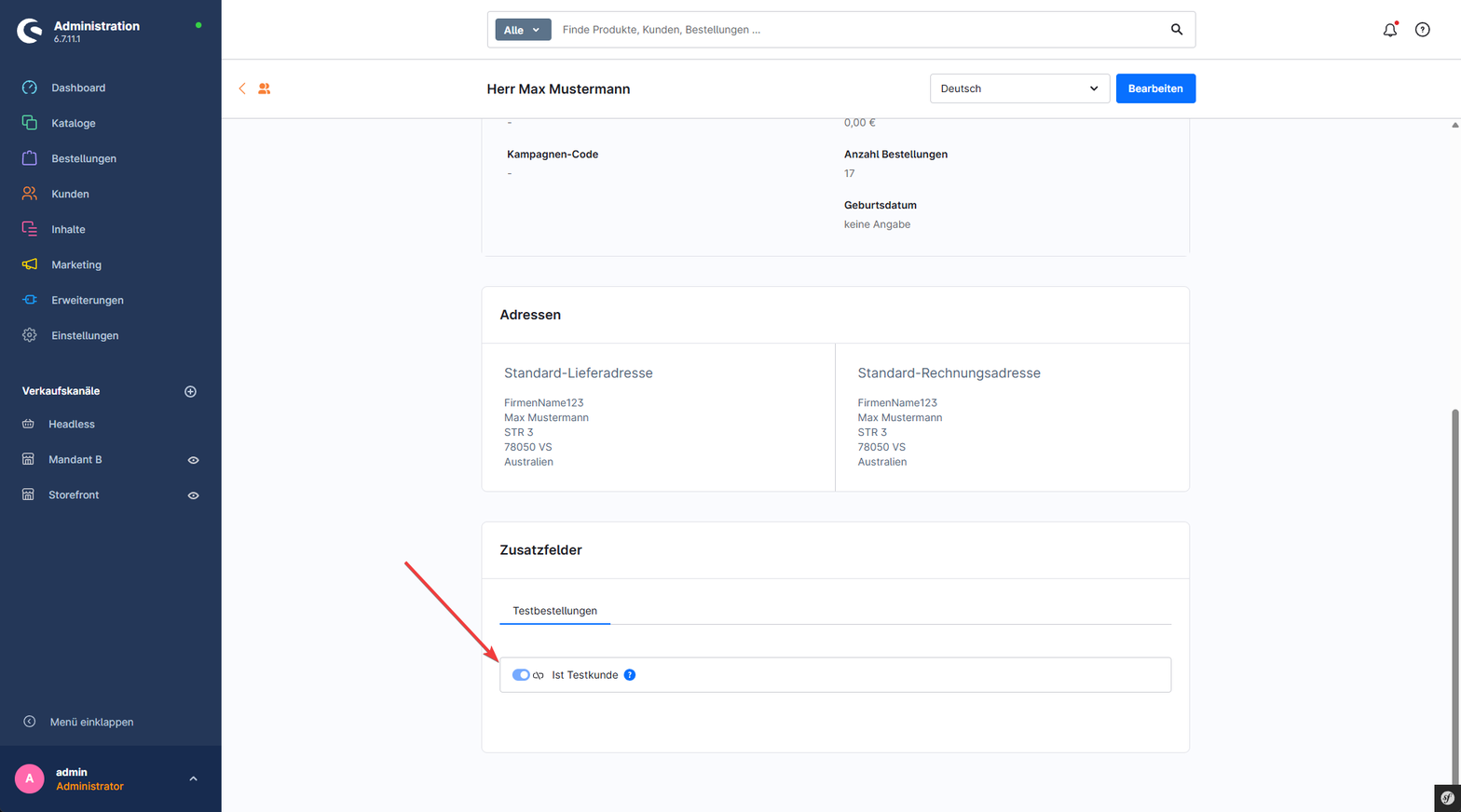Open the Bestellungen bag icon
The width and height of the screenshot is (1461, 812).
coord(30,158)
